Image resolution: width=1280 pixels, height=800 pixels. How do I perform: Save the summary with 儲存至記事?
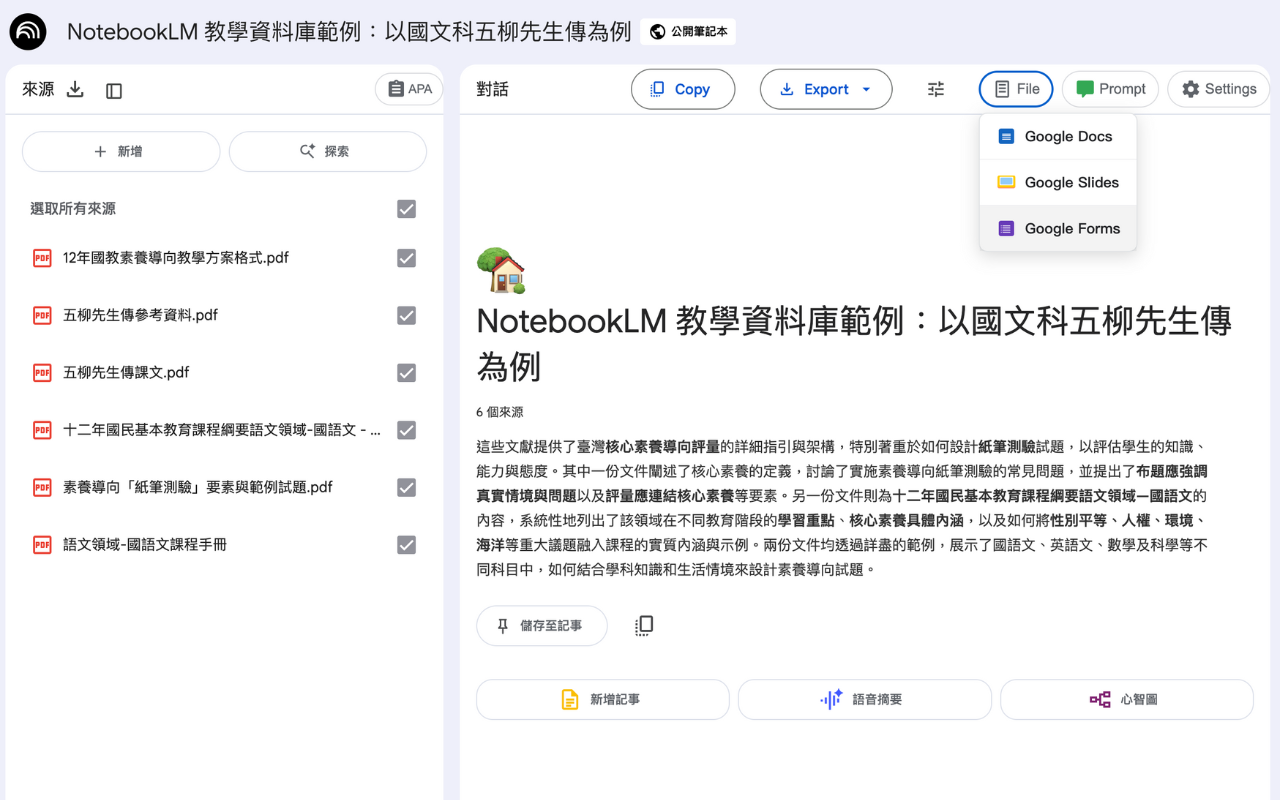click(x=541, y=624)
